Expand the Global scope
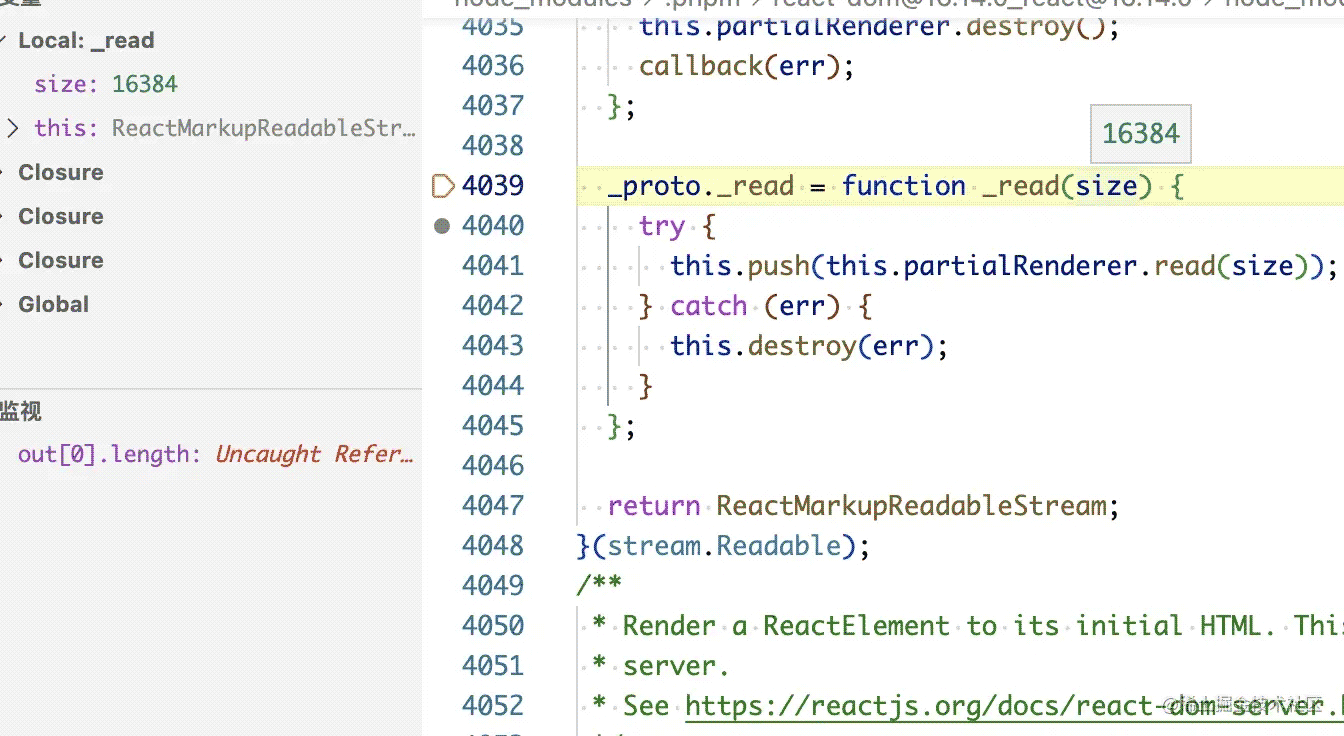Screen dimensions: 1344x736 click(x=54, y=304)
